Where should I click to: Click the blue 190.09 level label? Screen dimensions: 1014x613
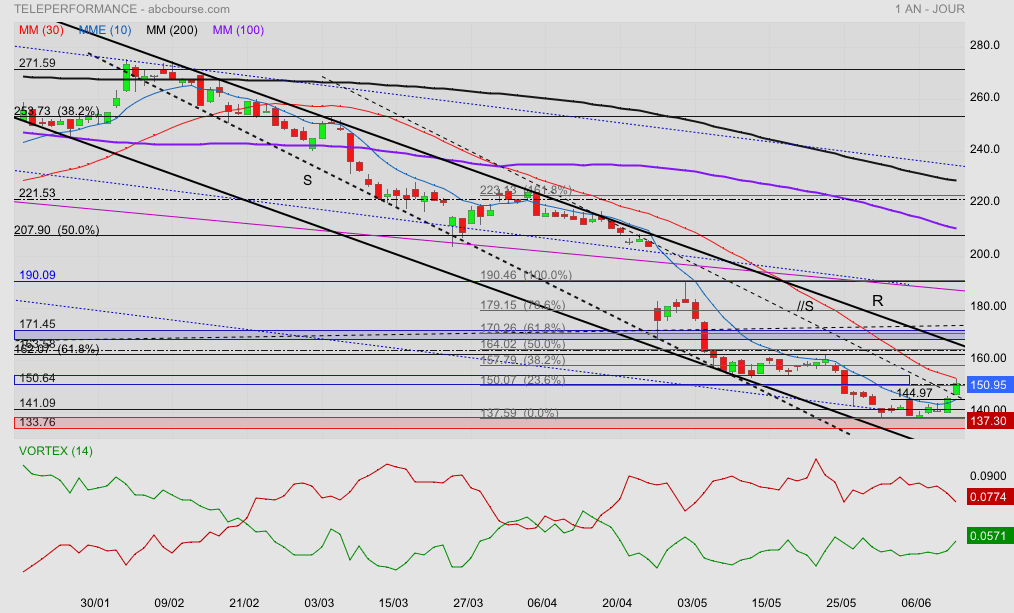pyautogui.click(x=37, y=275)
